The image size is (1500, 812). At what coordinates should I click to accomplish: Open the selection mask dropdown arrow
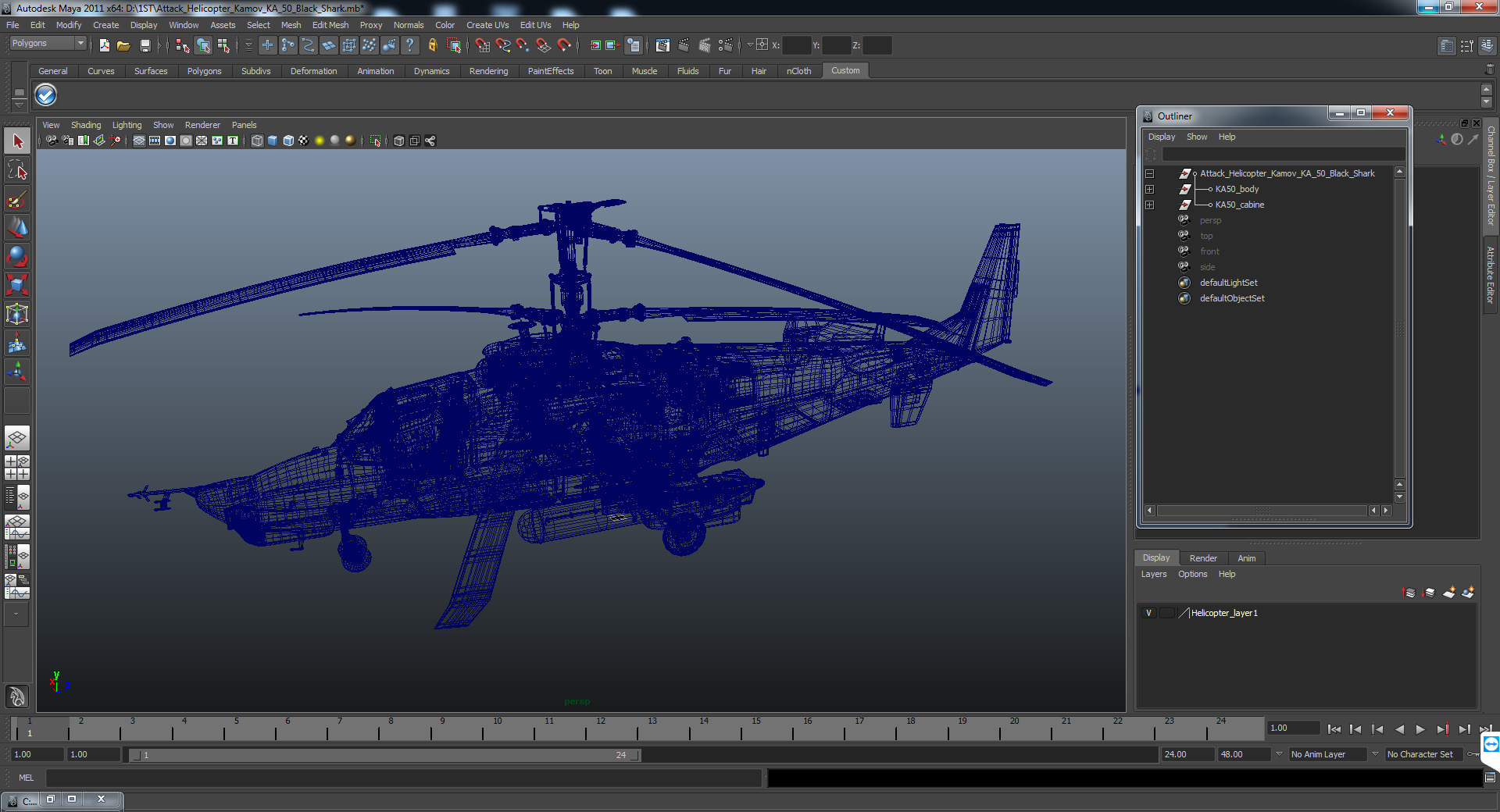point(248,45)
